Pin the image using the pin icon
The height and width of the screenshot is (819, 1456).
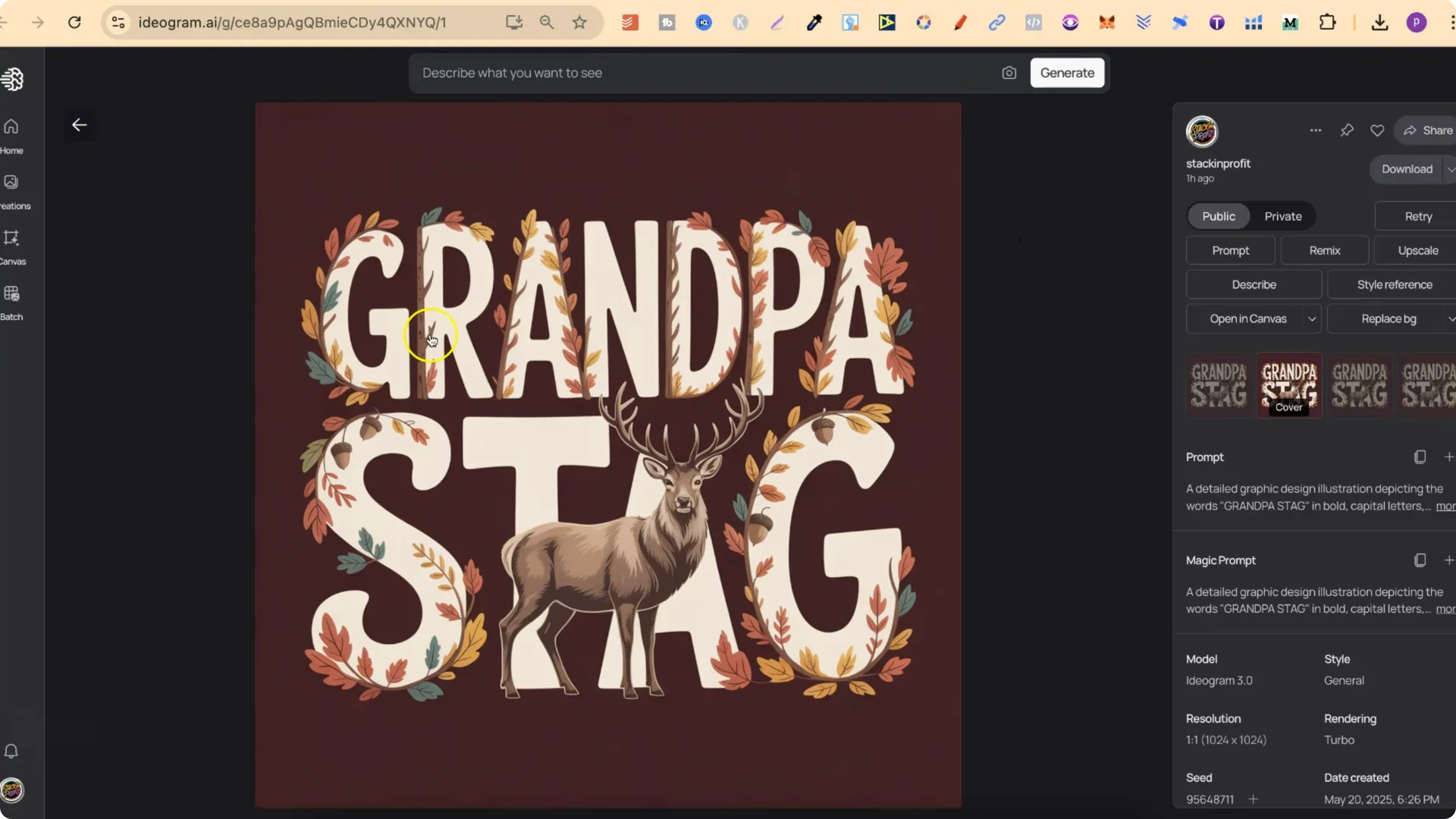click(1347, 130)
